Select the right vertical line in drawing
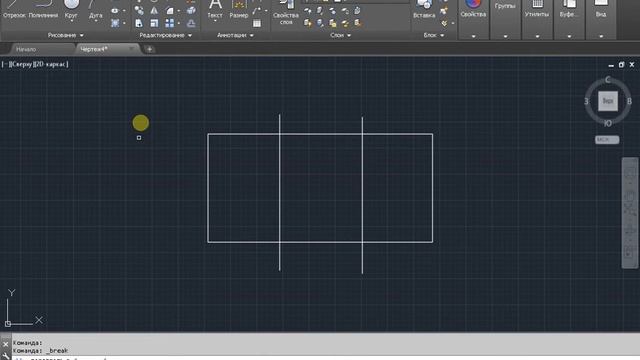Viewport: 640px width, 360px height. tap(362, 196)
